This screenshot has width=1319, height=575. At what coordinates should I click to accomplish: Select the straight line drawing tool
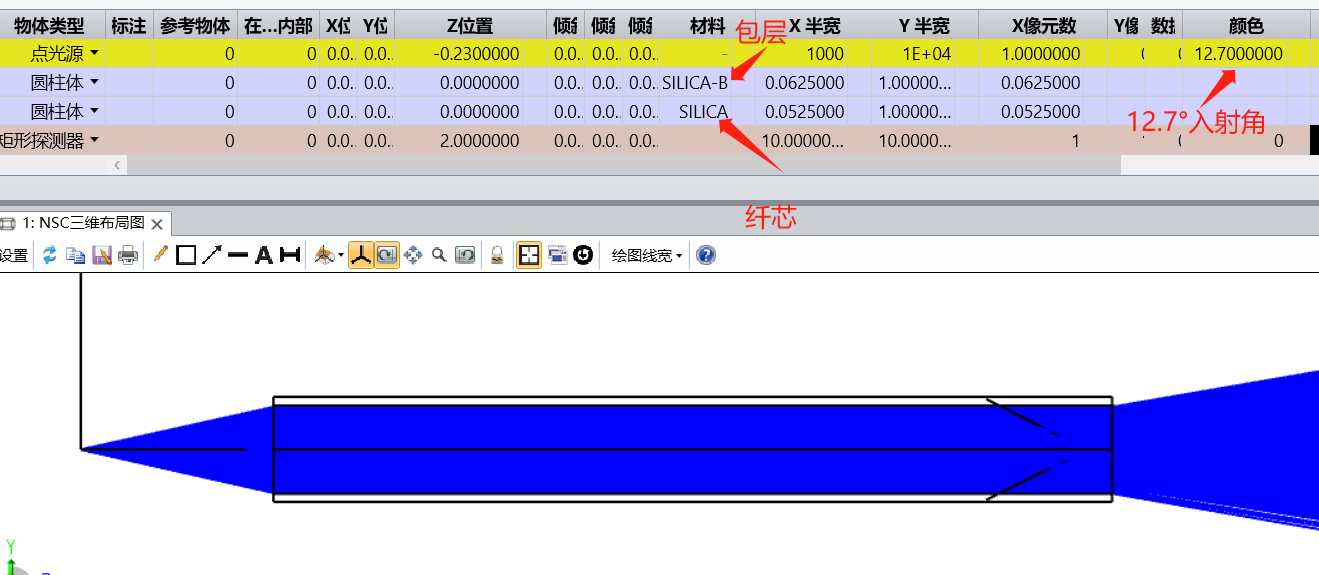pos(238,255)
